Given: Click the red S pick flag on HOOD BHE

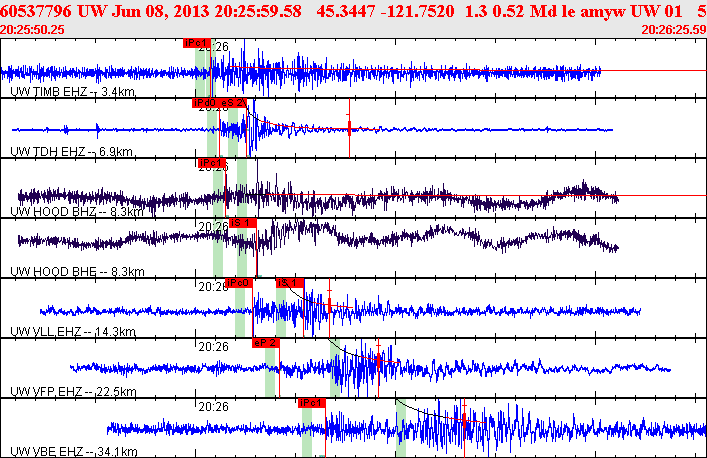Looking at the screenshot, I should coord(243,223).
